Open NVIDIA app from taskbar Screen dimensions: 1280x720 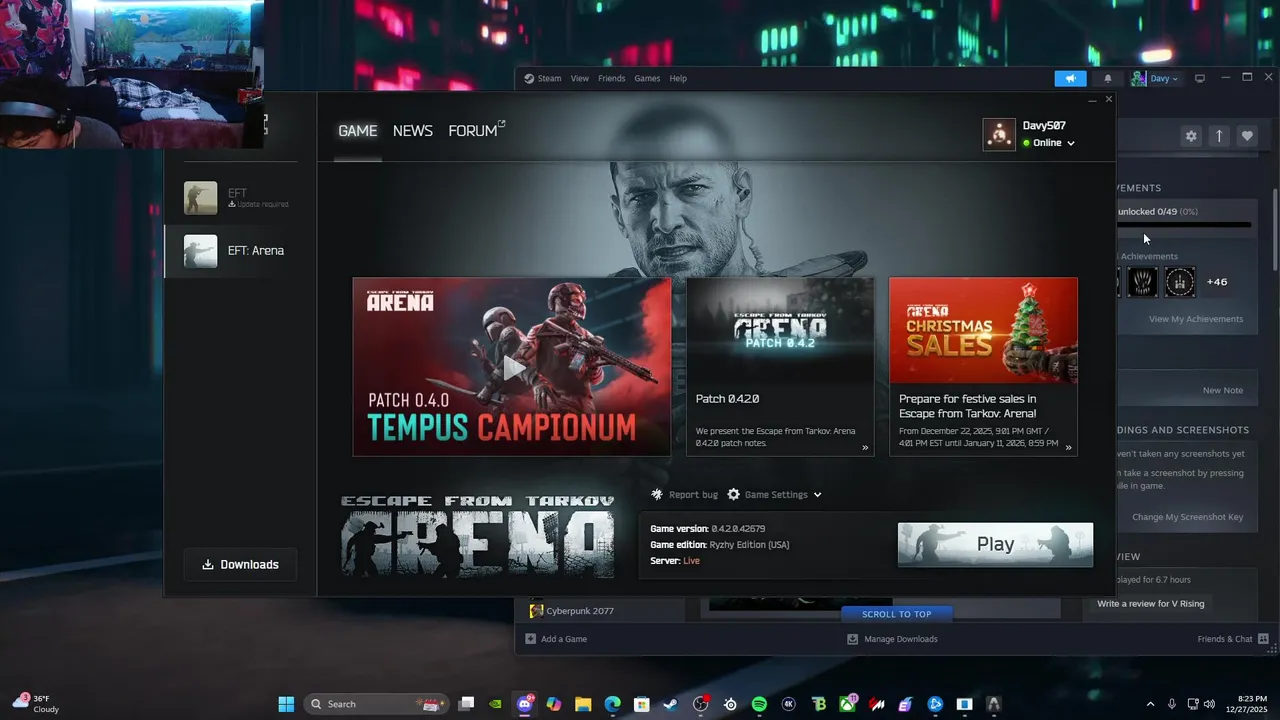coord(495,704)
